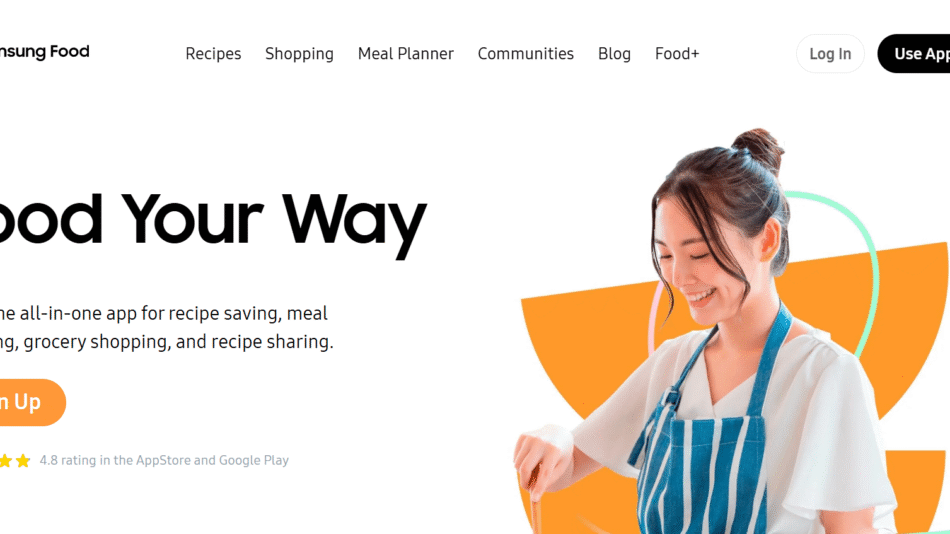Viewport: 950px width, 534px height.
Task: Click the partially visible left rating star
Action: click(5, 461)
